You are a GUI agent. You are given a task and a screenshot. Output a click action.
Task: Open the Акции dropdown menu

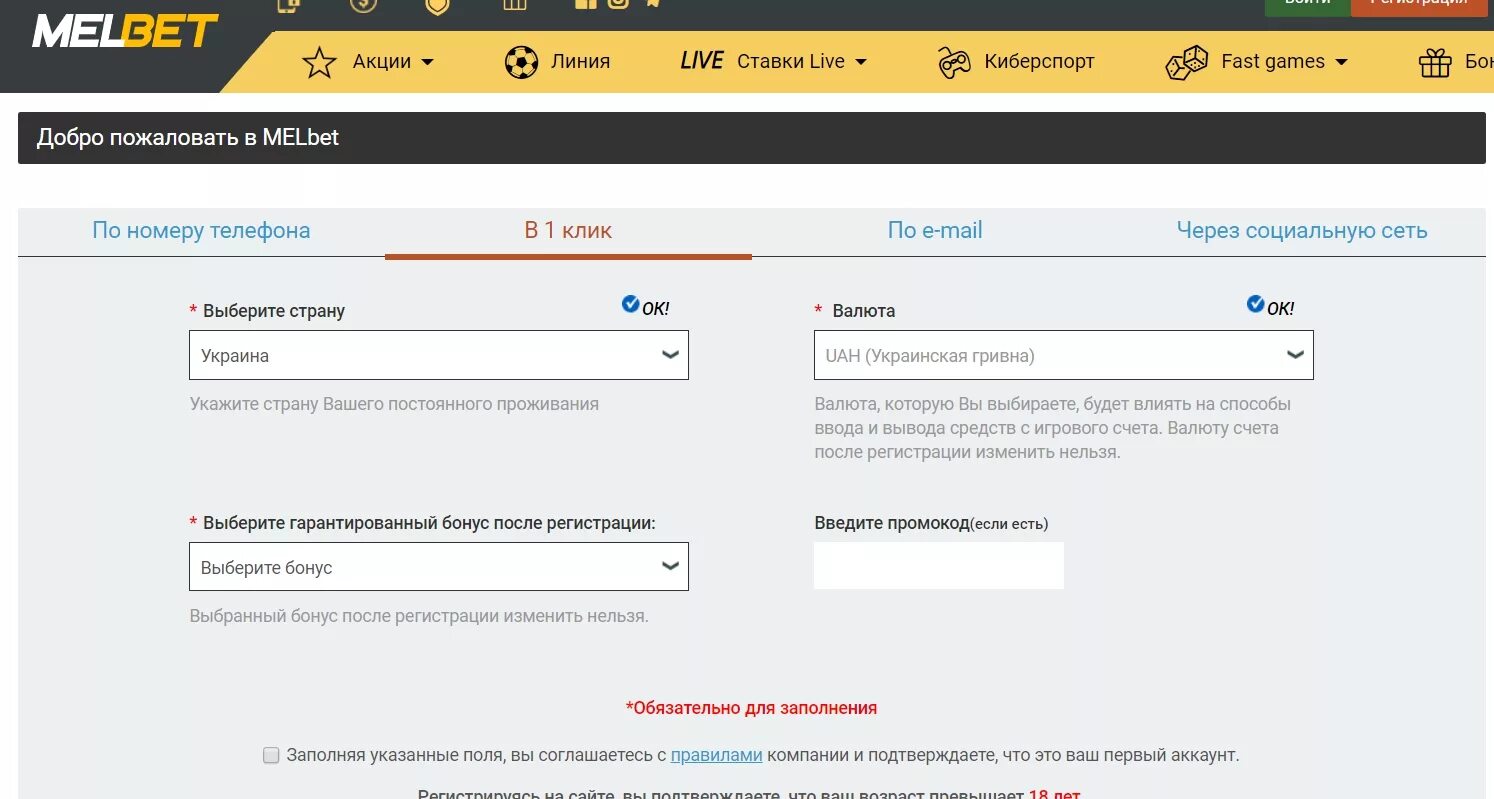pos(393,62)
